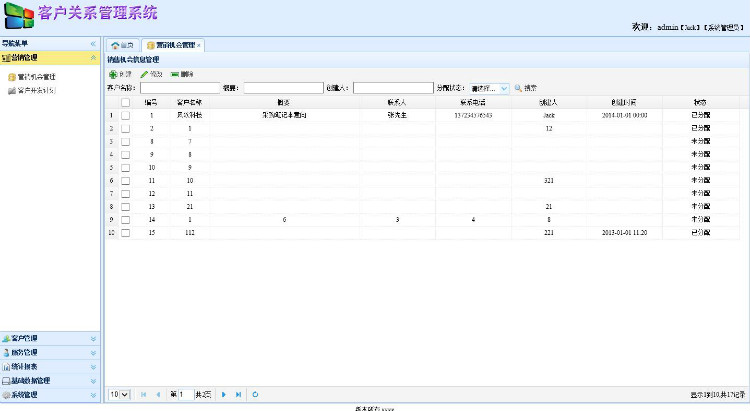The height and width of the screenshot is (411, 750).
Task: Expand the 系统管理 accordion panel
Action: pos(93,395)
